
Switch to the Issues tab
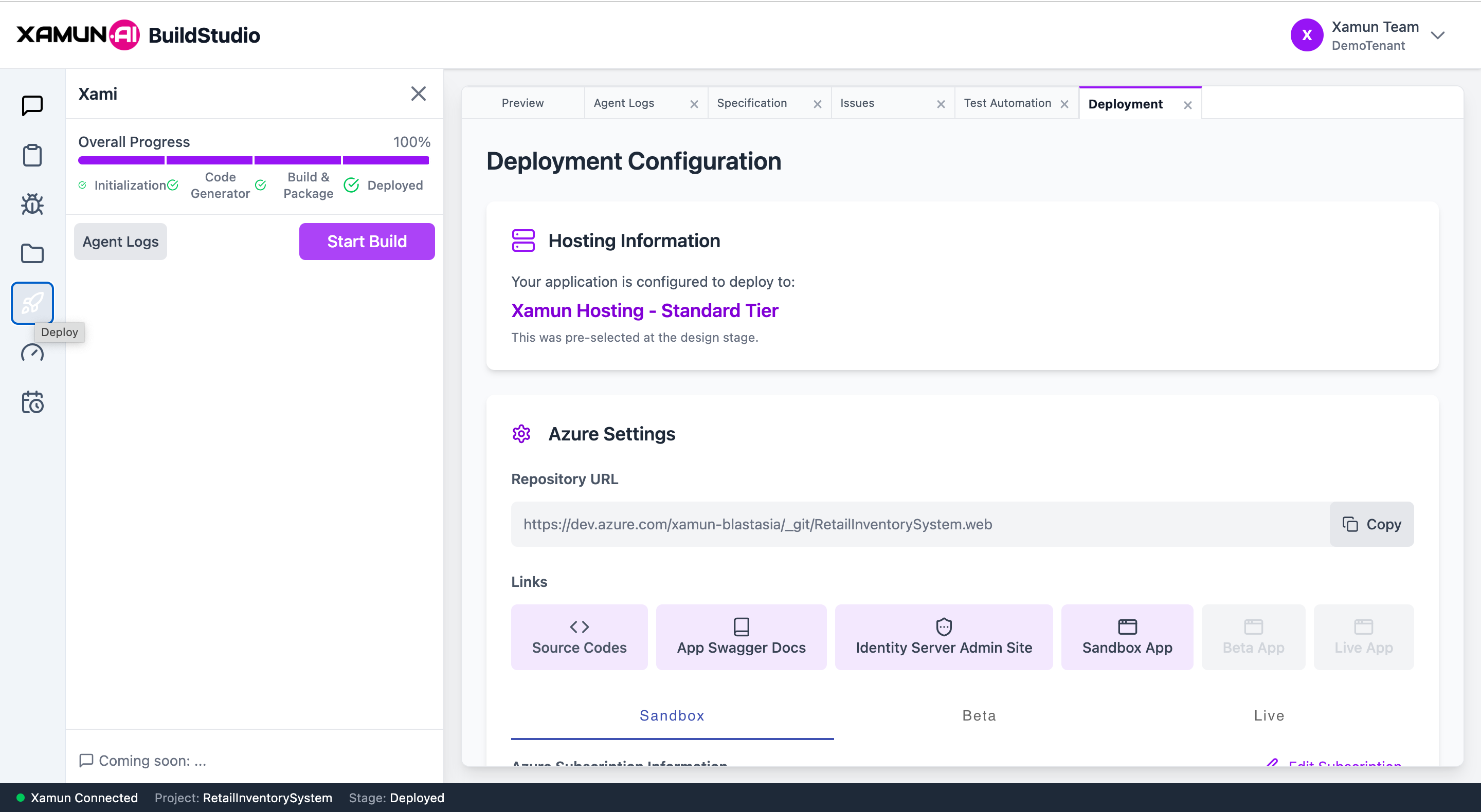[x=857, y=103]
